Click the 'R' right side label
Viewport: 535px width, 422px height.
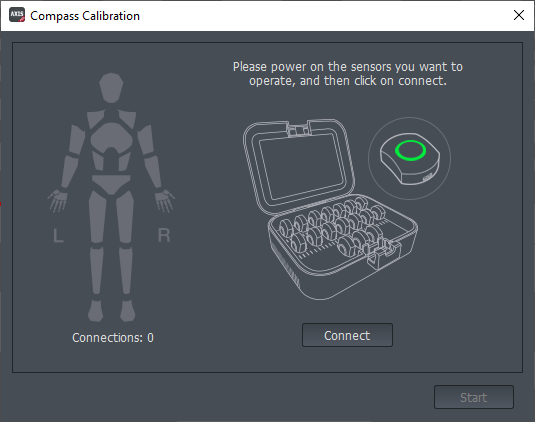click(164, 235)
